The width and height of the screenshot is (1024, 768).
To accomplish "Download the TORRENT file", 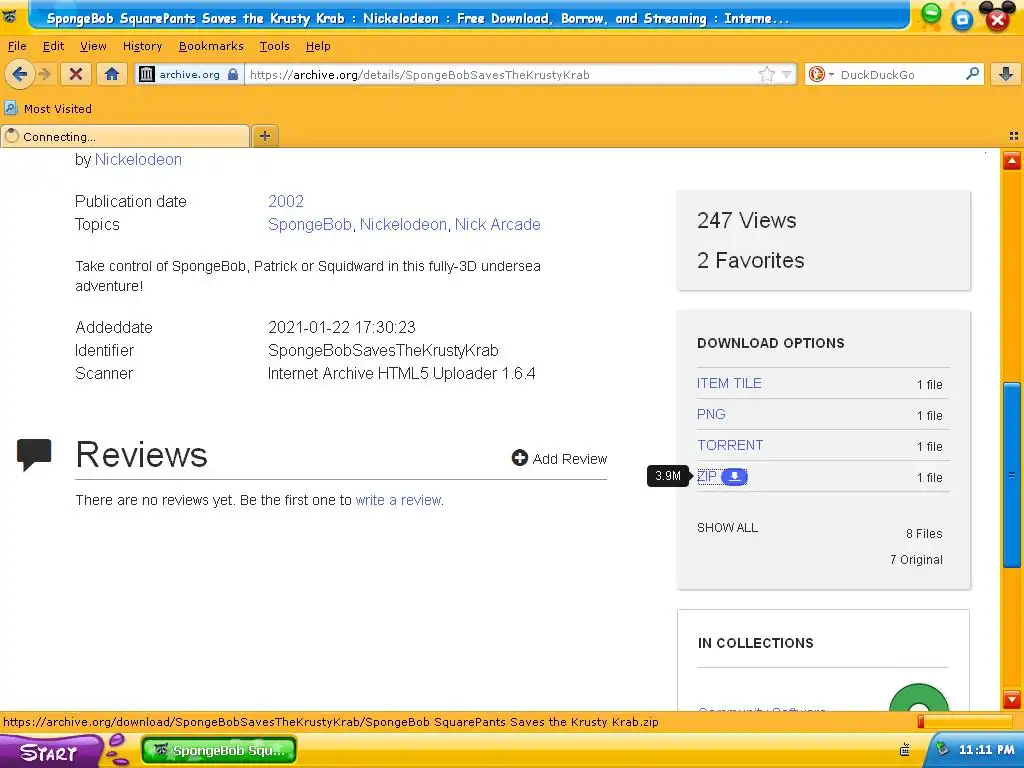I will coord(729,445).
